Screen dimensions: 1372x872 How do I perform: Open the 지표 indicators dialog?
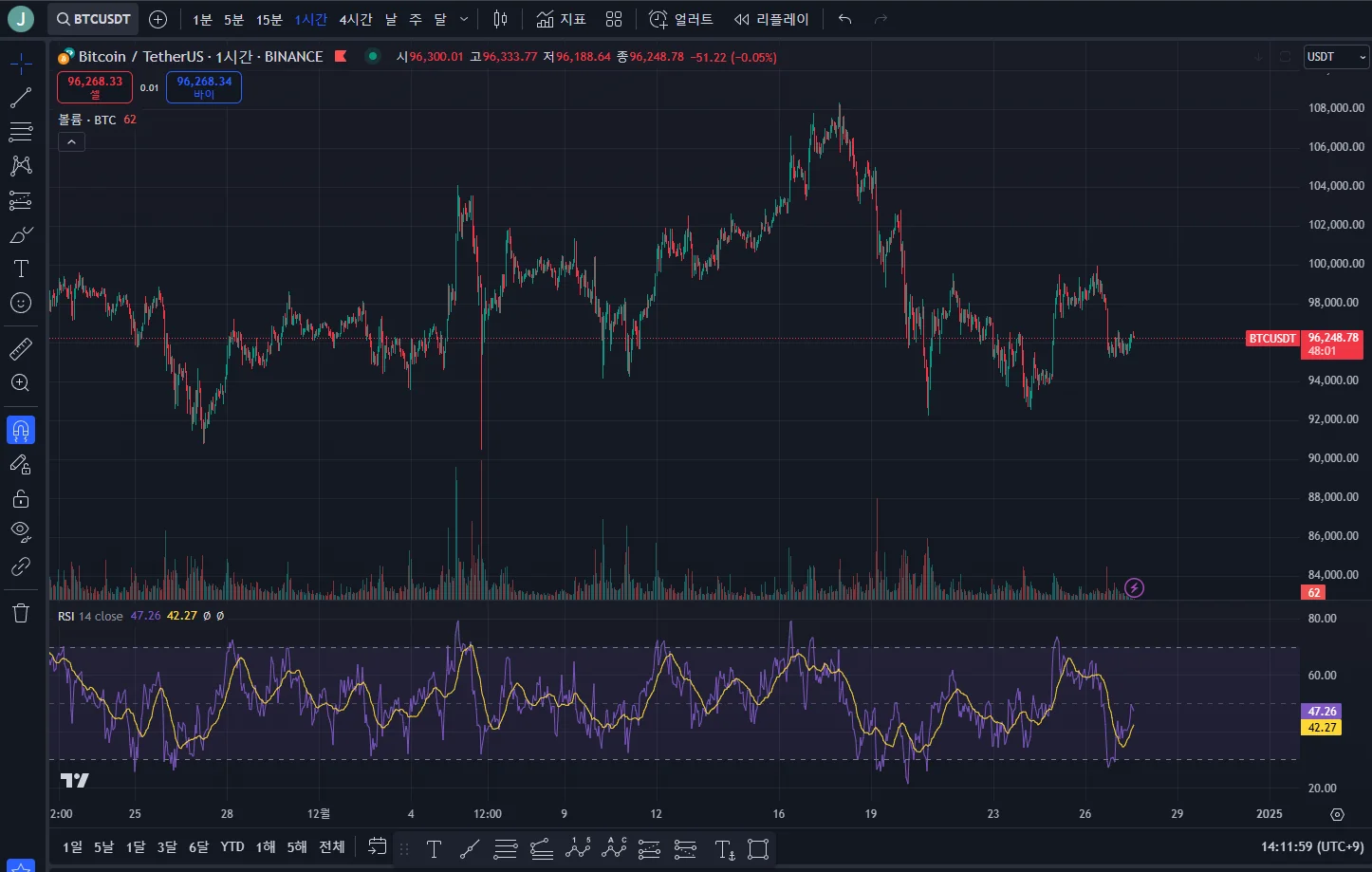562,19
